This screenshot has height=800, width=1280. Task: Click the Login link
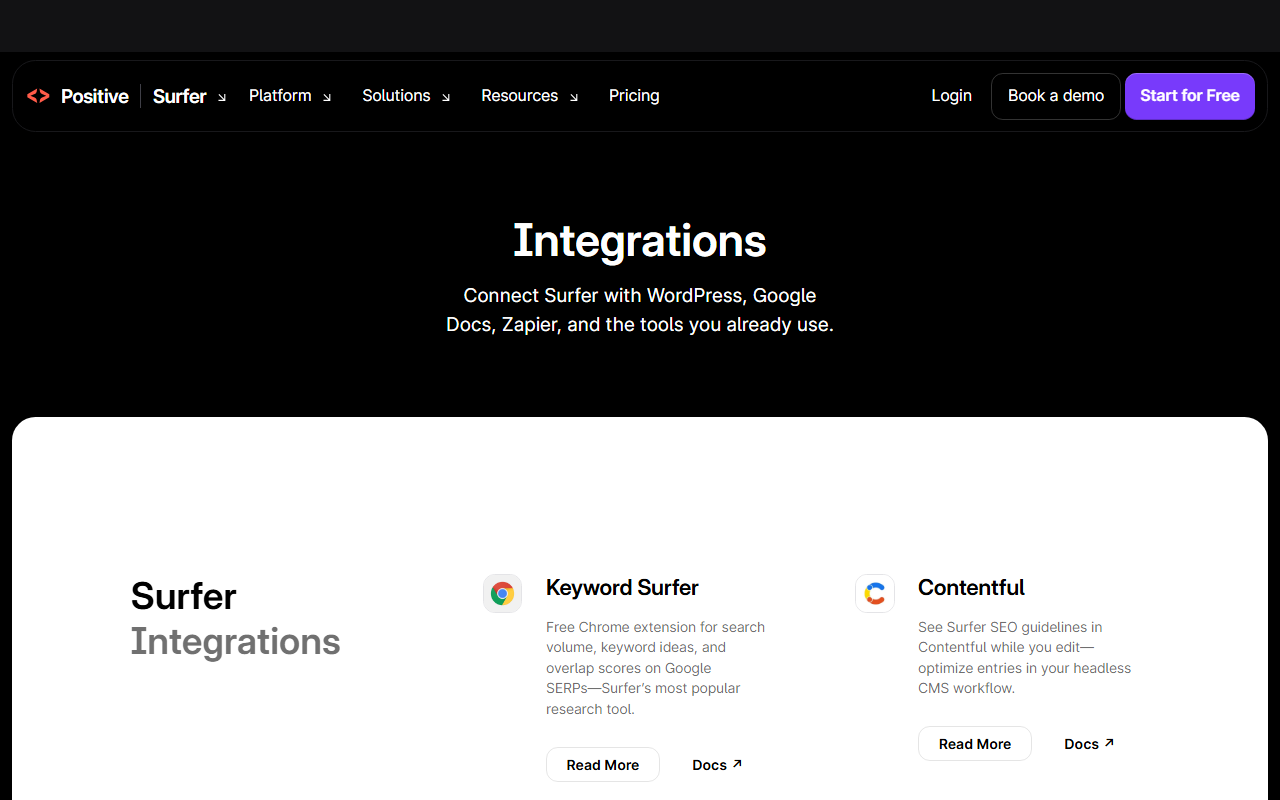(x=951, y=96)
